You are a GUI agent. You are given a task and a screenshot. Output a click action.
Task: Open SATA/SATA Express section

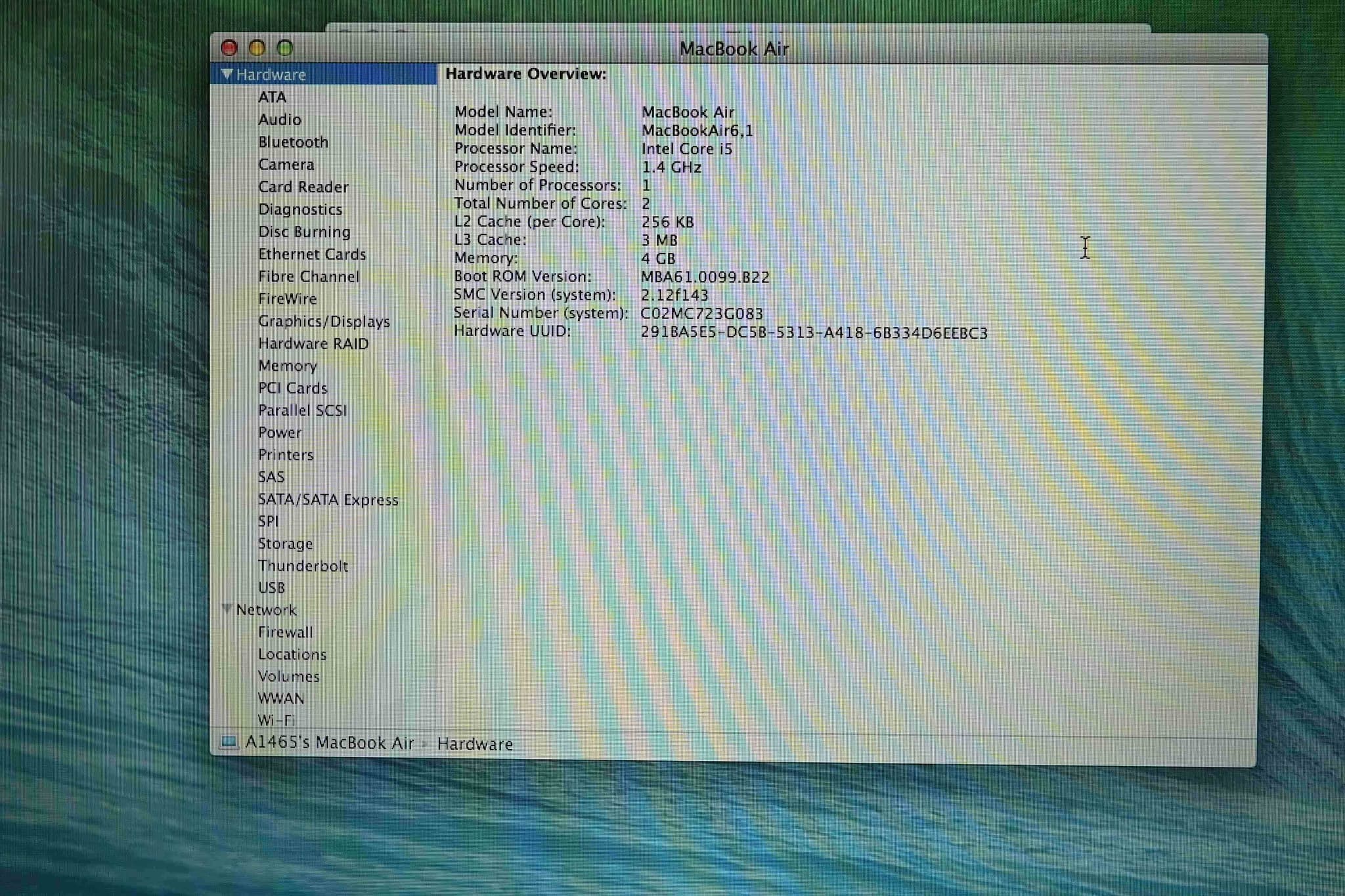[x=328, y=500]
